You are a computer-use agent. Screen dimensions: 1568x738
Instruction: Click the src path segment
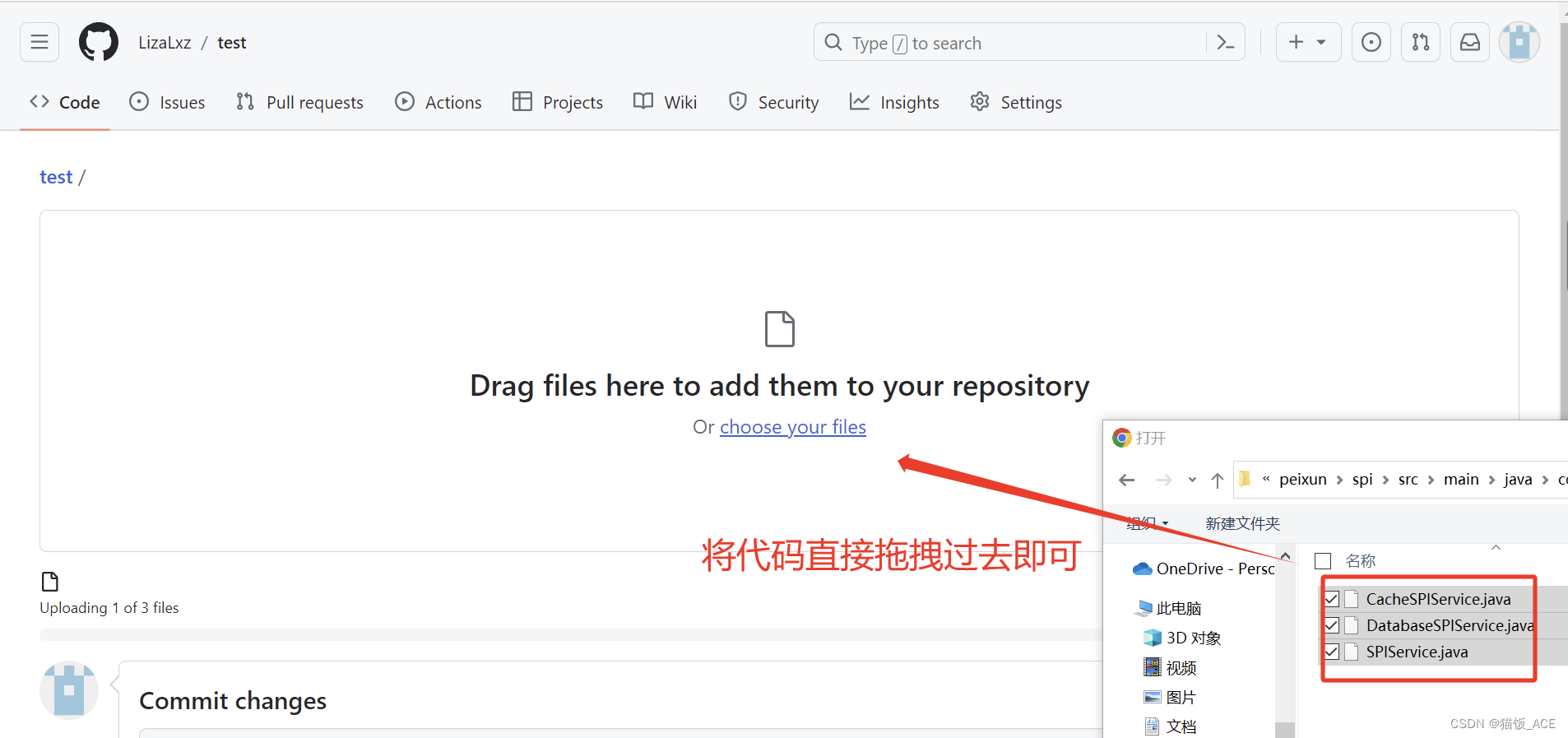[x=1408, y=479]
